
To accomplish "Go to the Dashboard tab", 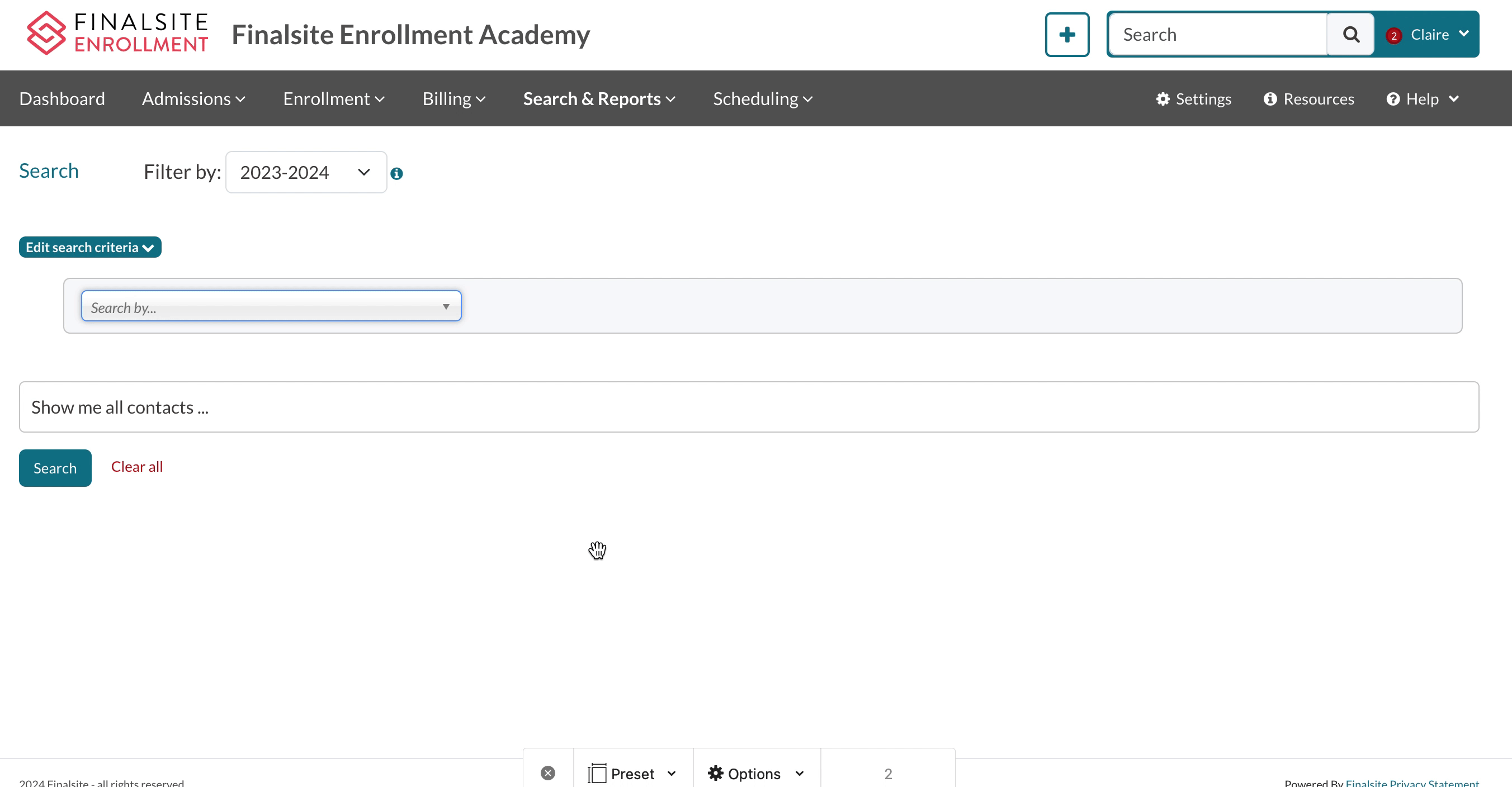I will tap(62, 98).
